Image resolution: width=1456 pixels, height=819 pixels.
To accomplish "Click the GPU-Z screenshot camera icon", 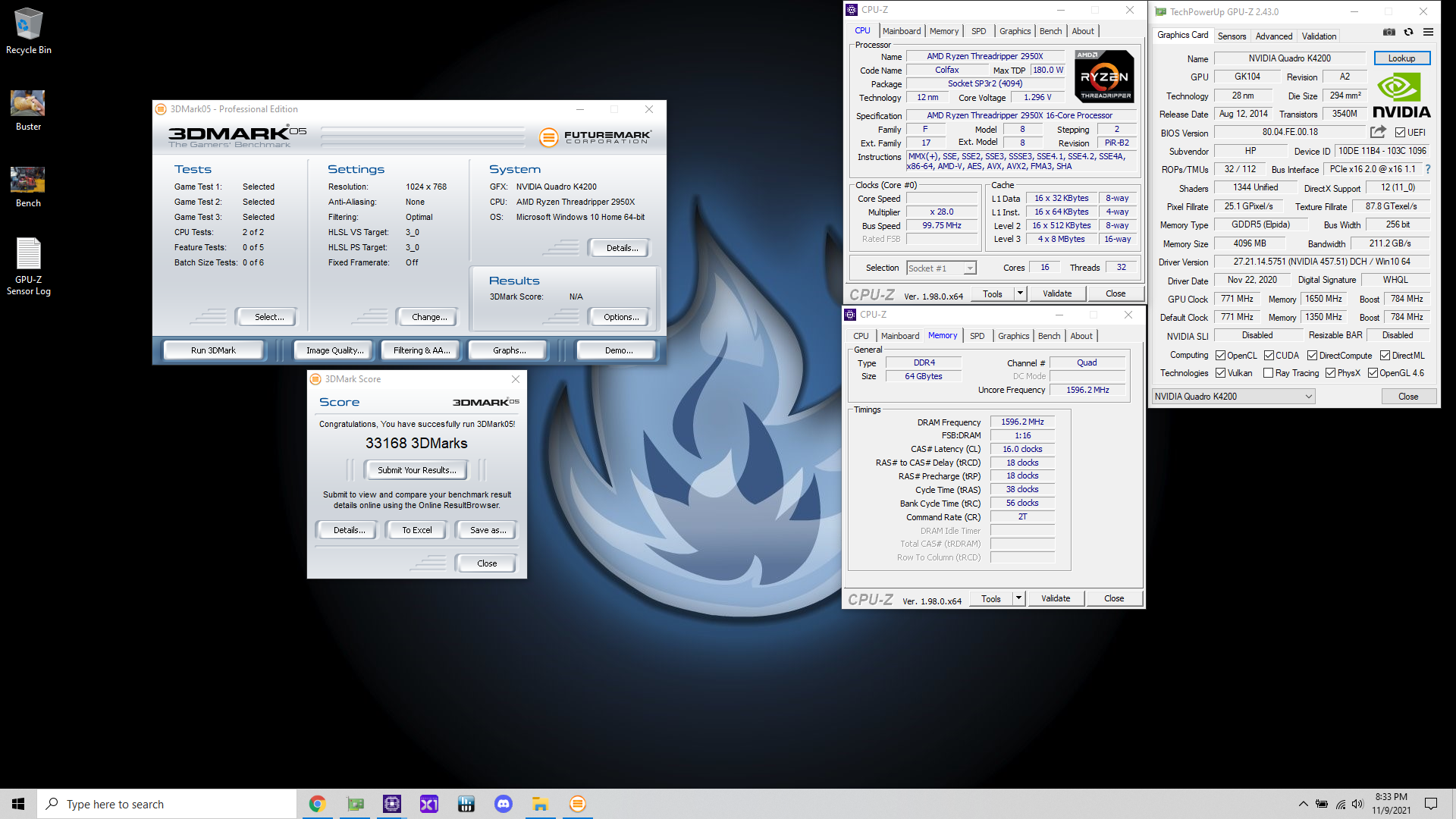I will coord(1389,32).
